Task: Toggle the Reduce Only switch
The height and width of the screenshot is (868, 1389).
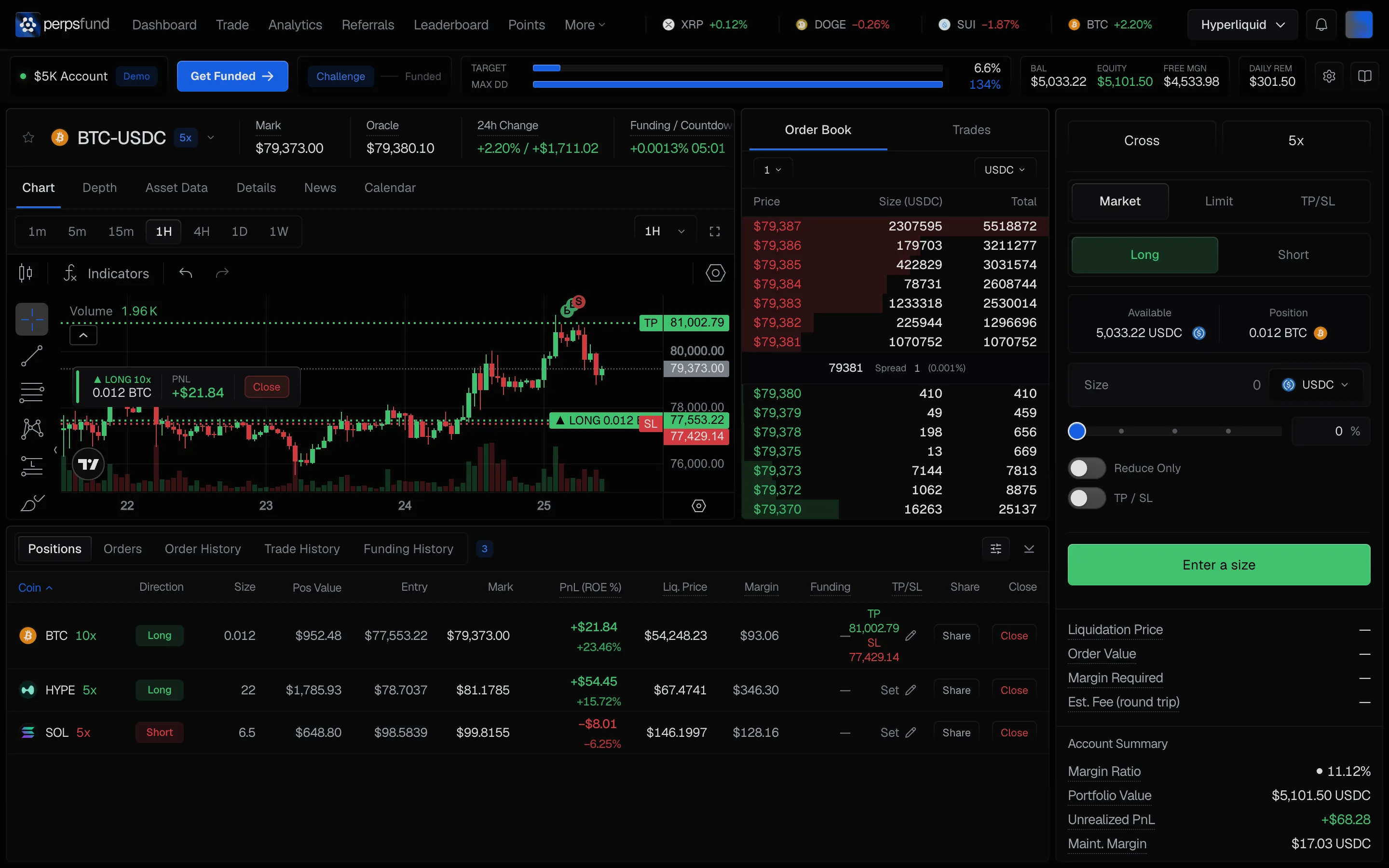Action: [x=1087, y=468]
